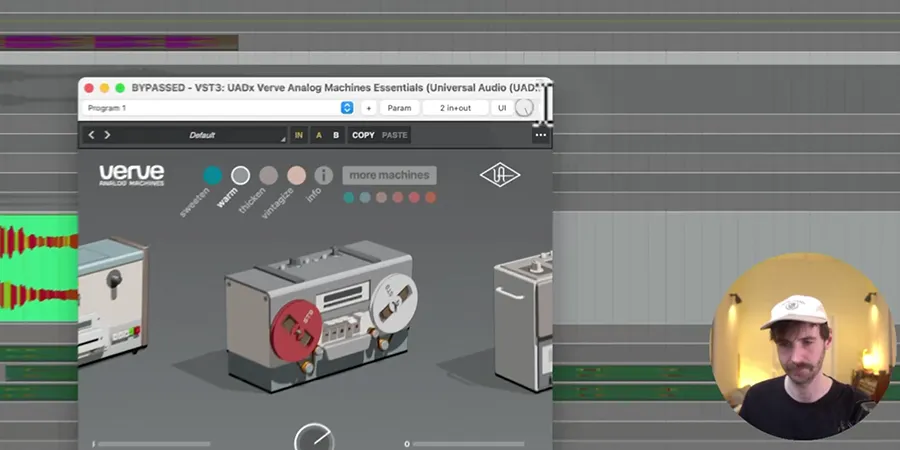Click the COPY button
The width and height of the screenshot is (900, 450).
point(363,135)
